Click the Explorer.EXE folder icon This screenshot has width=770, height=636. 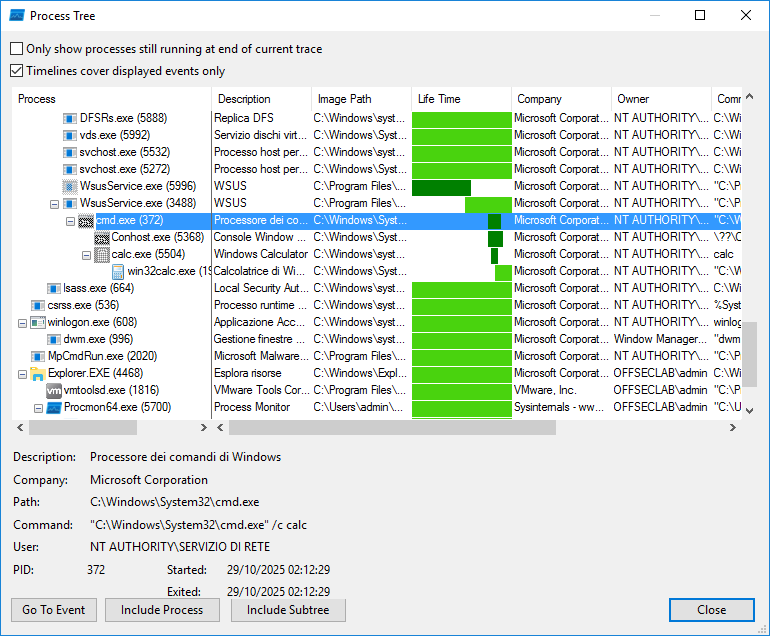point(38,374)
